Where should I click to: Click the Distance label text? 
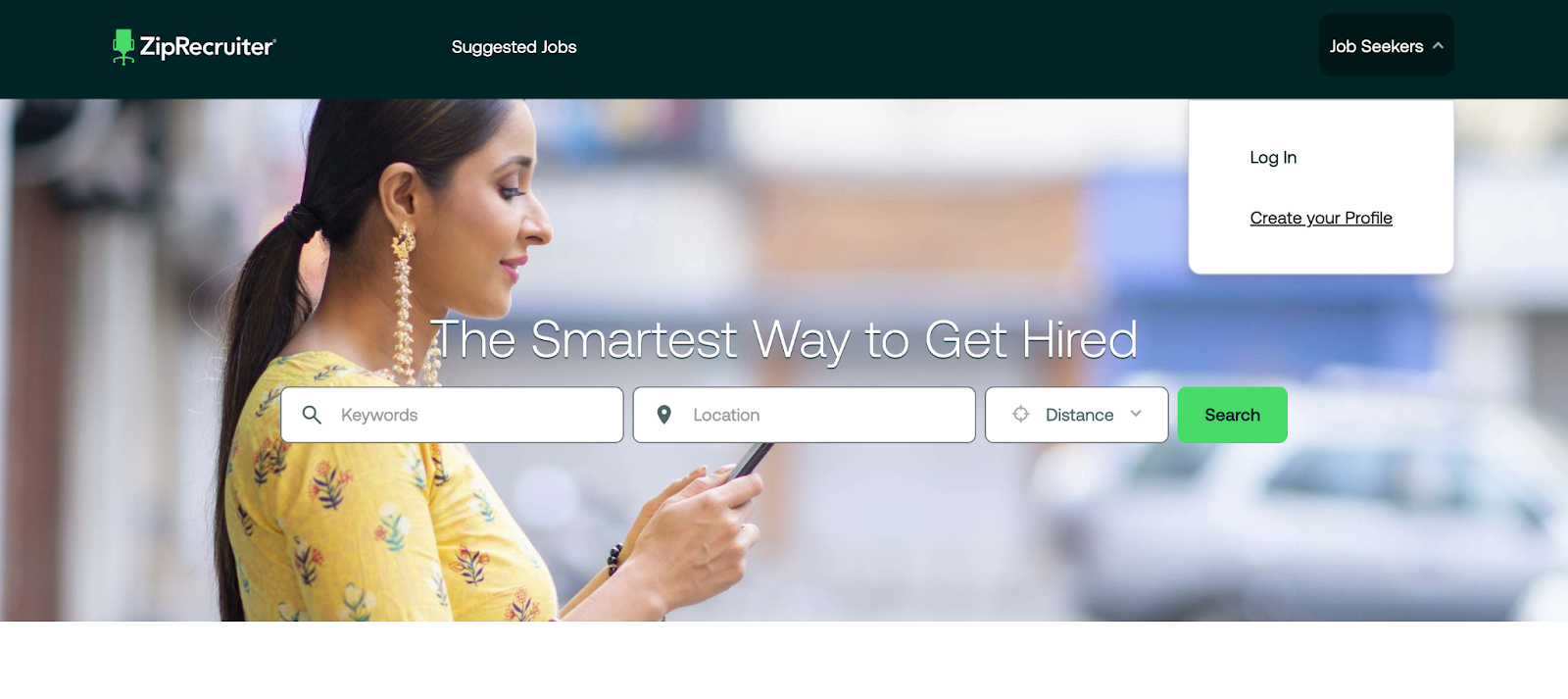click(x=1079, y=415)
